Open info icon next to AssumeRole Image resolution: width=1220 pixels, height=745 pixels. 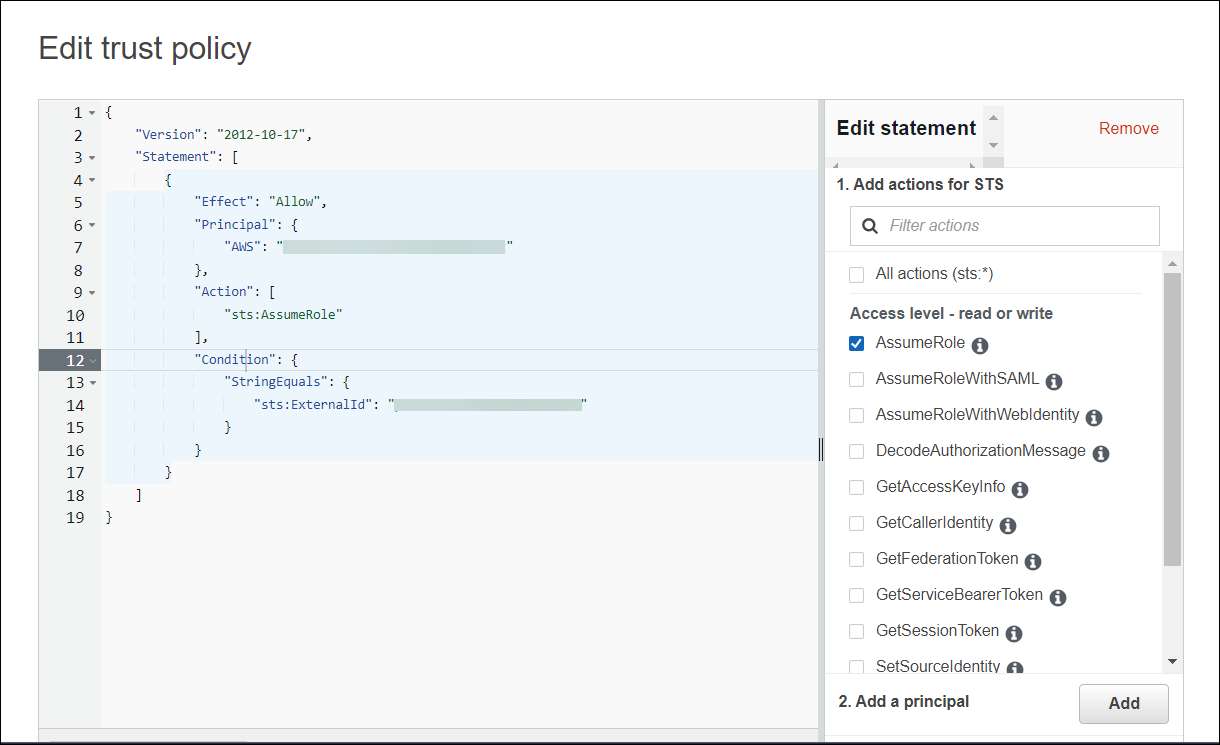point(980,345)
